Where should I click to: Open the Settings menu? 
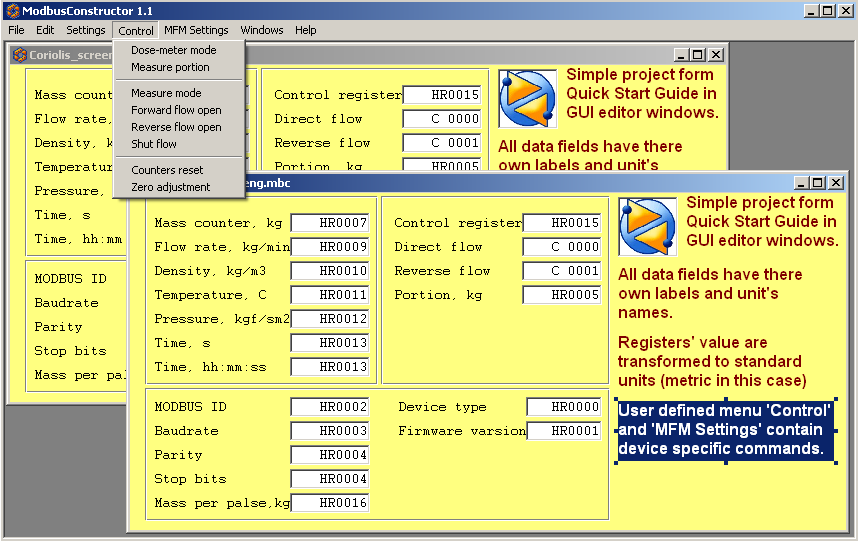(x=85, y=30)
